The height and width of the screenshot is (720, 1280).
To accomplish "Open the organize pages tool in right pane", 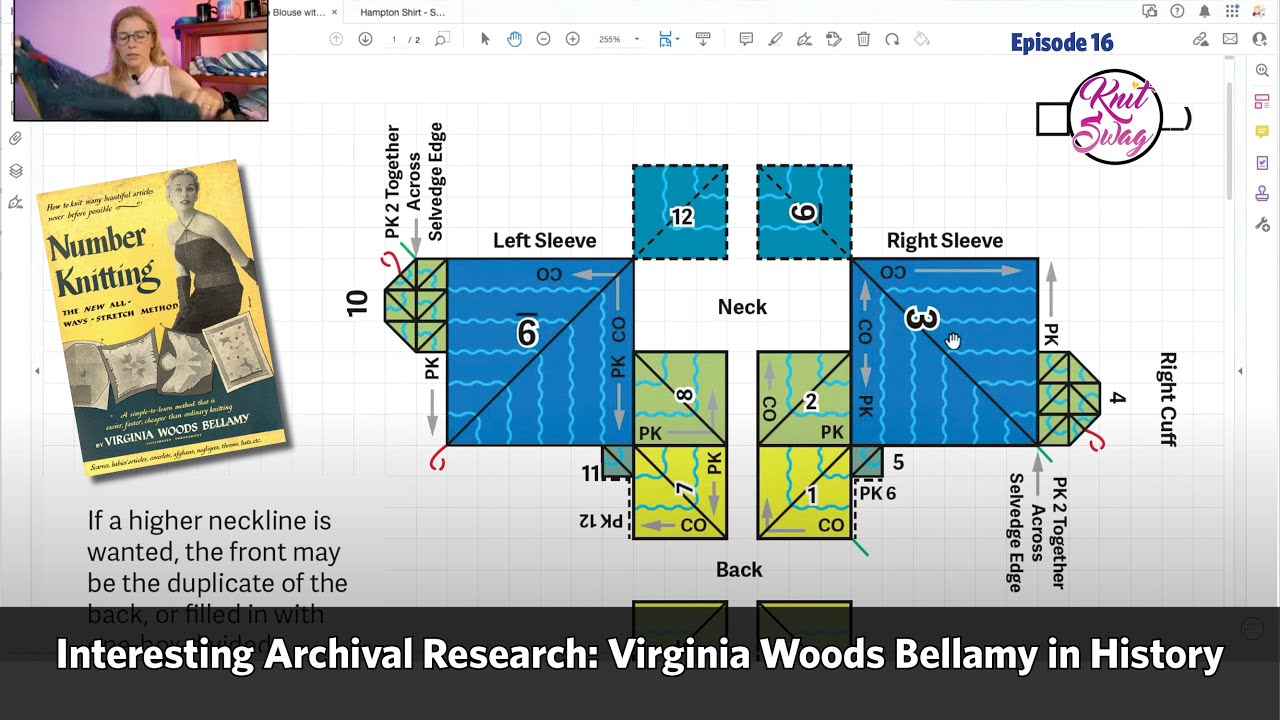I will (x=1262, y=101).
